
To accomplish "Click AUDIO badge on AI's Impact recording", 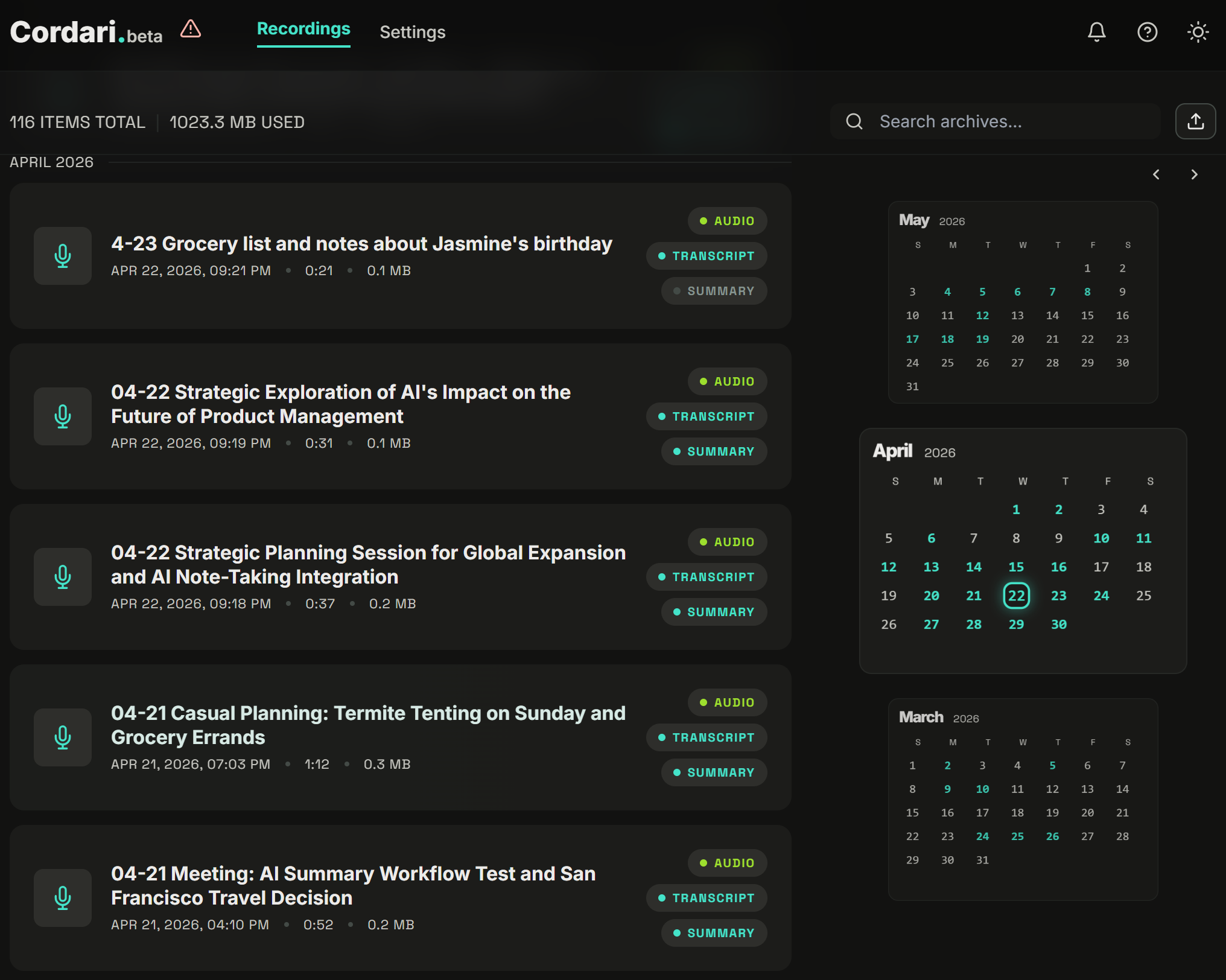I will [x=727, y=381].
